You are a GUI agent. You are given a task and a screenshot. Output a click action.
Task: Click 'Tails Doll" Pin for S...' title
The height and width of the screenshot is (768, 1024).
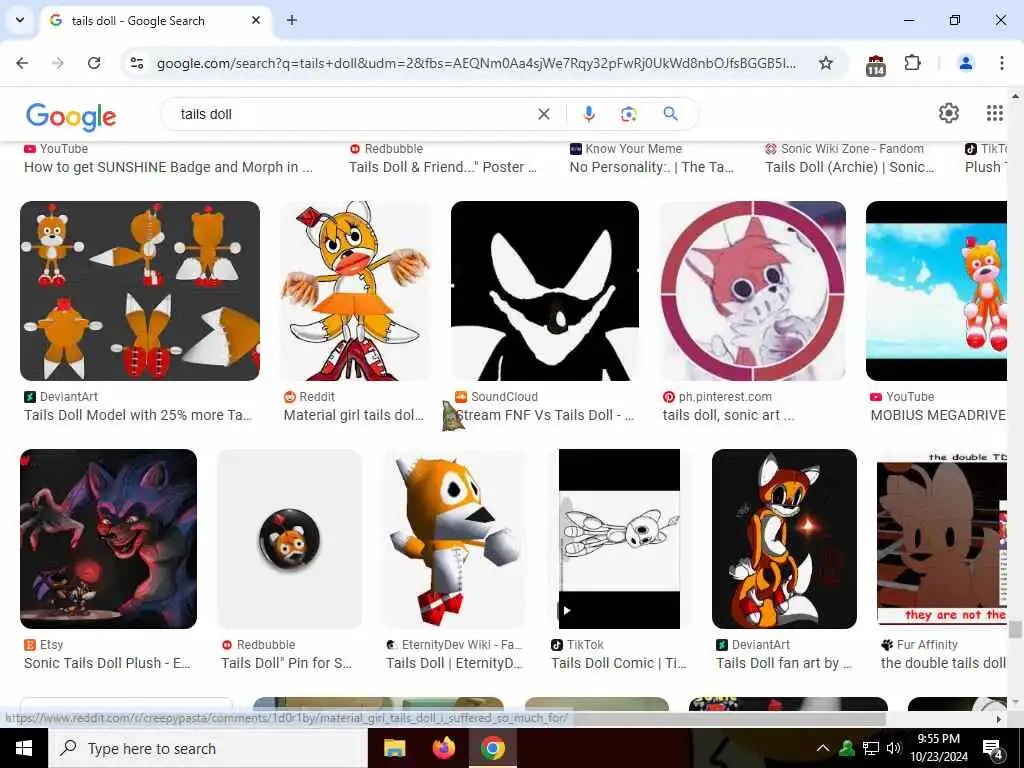tap(286, 664)
